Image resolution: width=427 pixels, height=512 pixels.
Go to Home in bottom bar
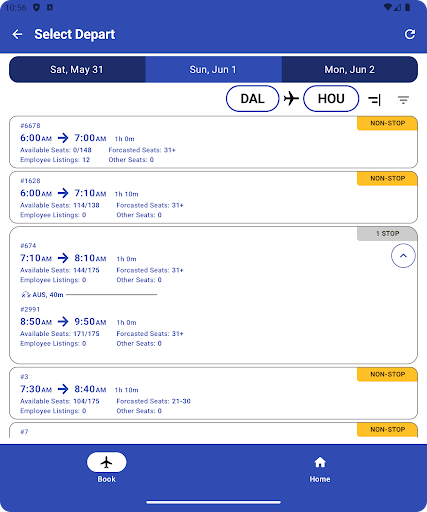point(320,469)
